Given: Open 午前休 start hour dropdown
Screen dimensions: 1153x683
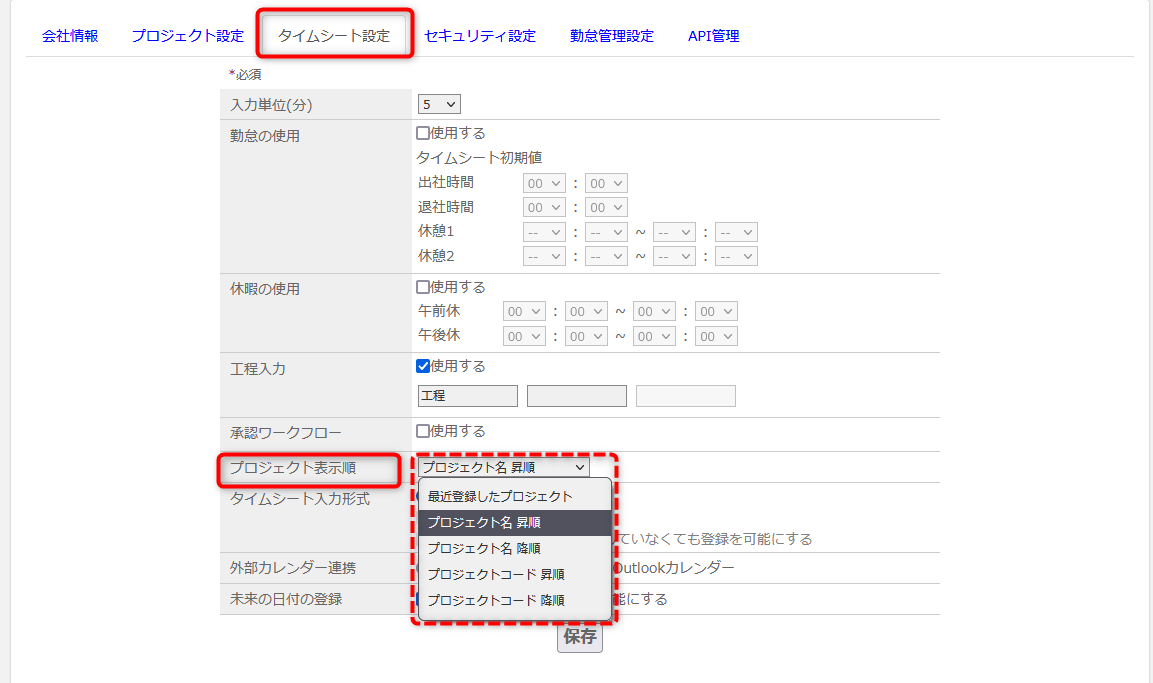Looking at the screenshot, I should (524, 312).
